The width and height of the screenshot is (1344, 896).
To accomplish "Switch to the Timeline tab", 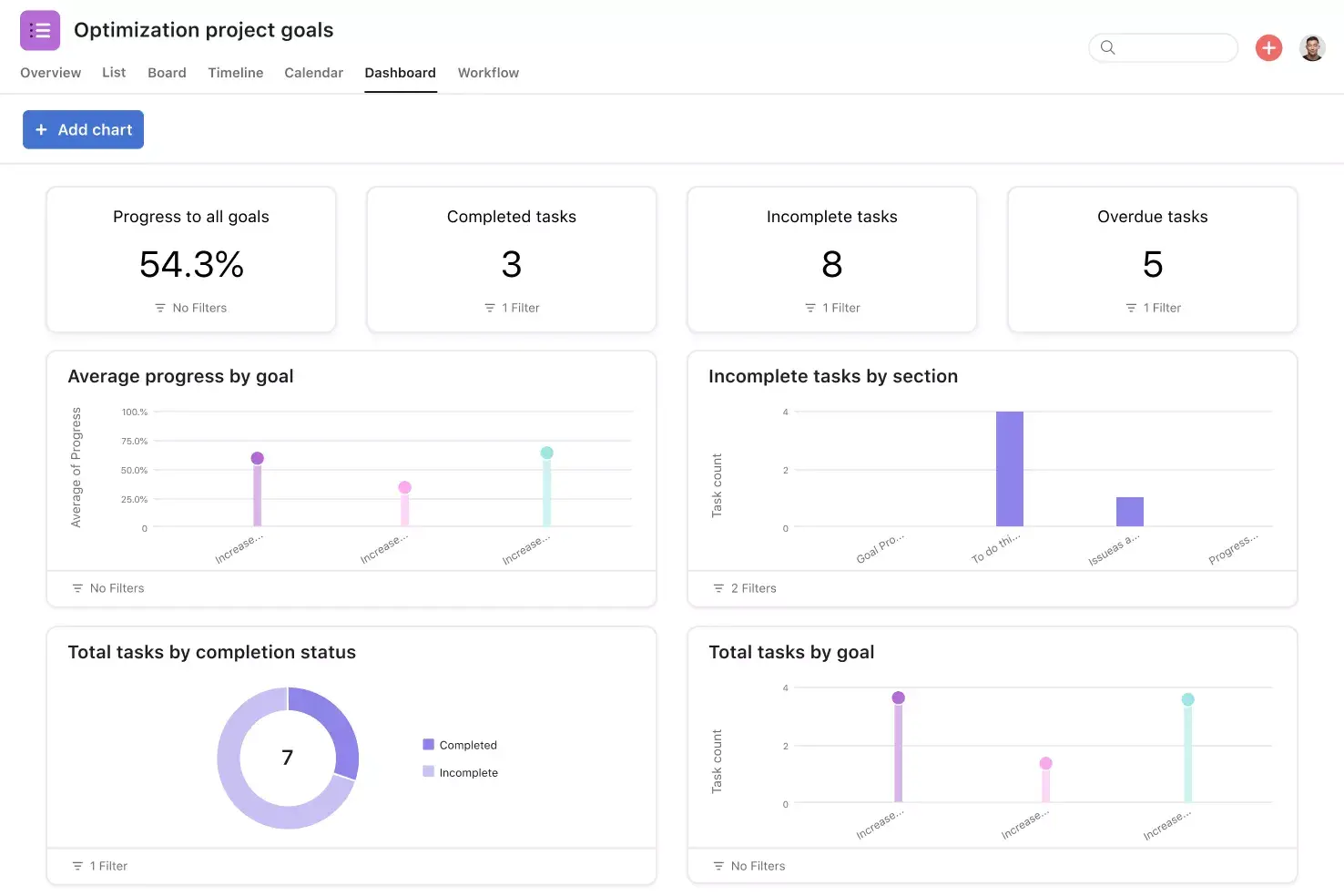I will tap(235, 73).
